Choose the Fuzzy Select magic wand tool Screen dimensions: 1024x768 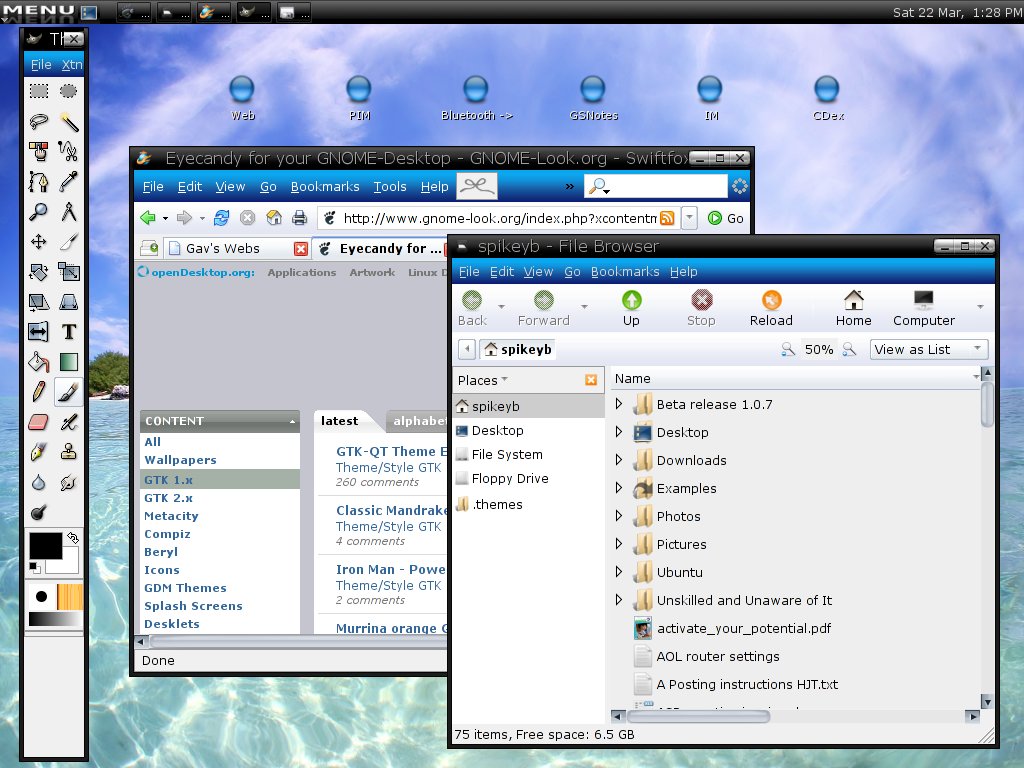68,121
